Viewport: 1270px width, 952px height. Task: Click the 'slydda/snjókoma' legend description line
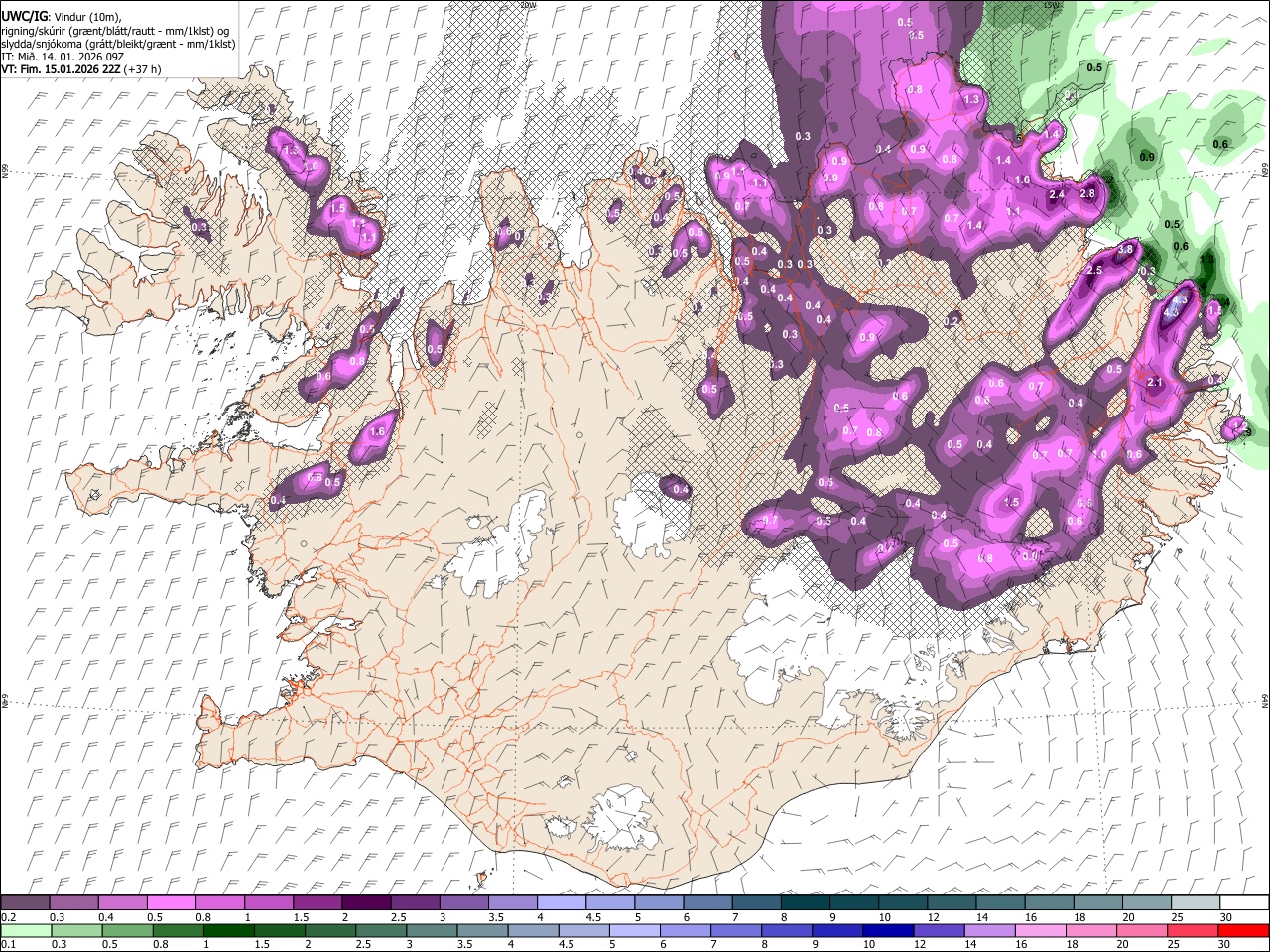click(119, 44)
